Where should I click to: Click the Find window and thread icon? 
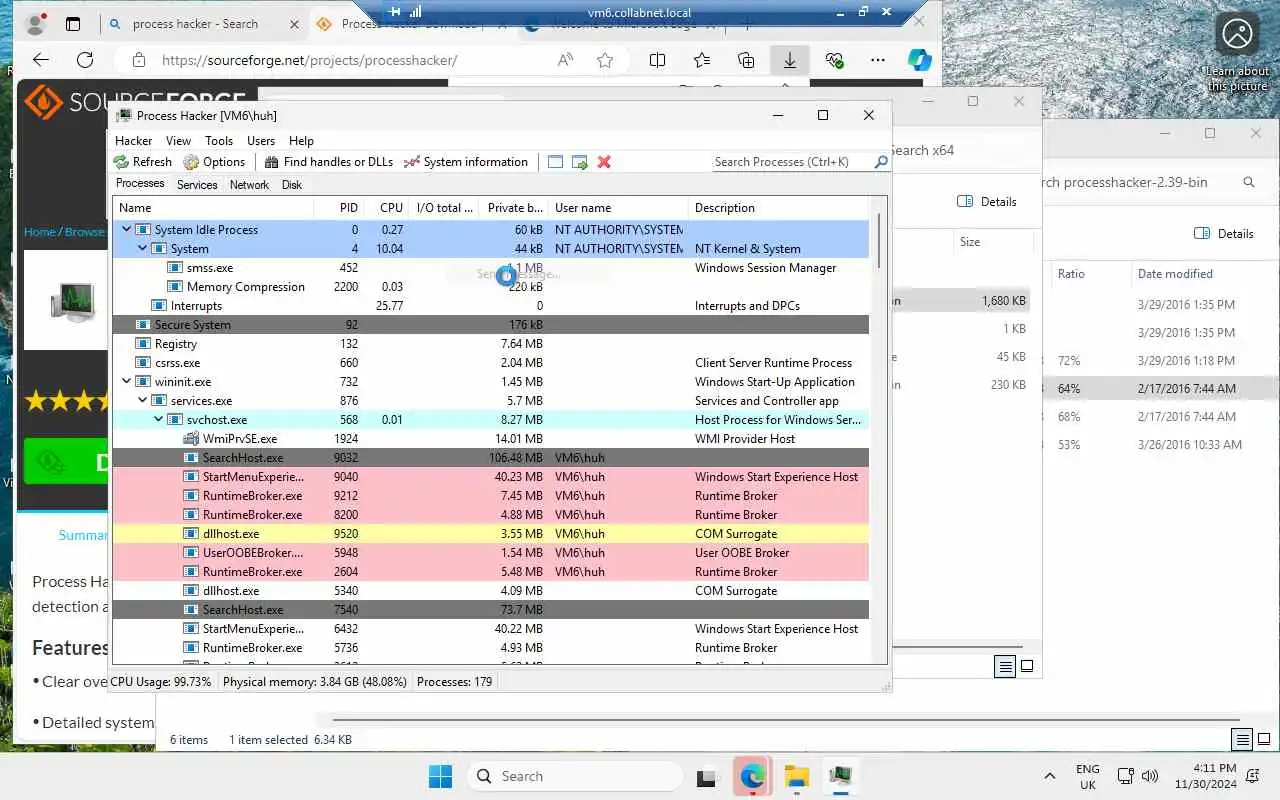click(580, 162)
